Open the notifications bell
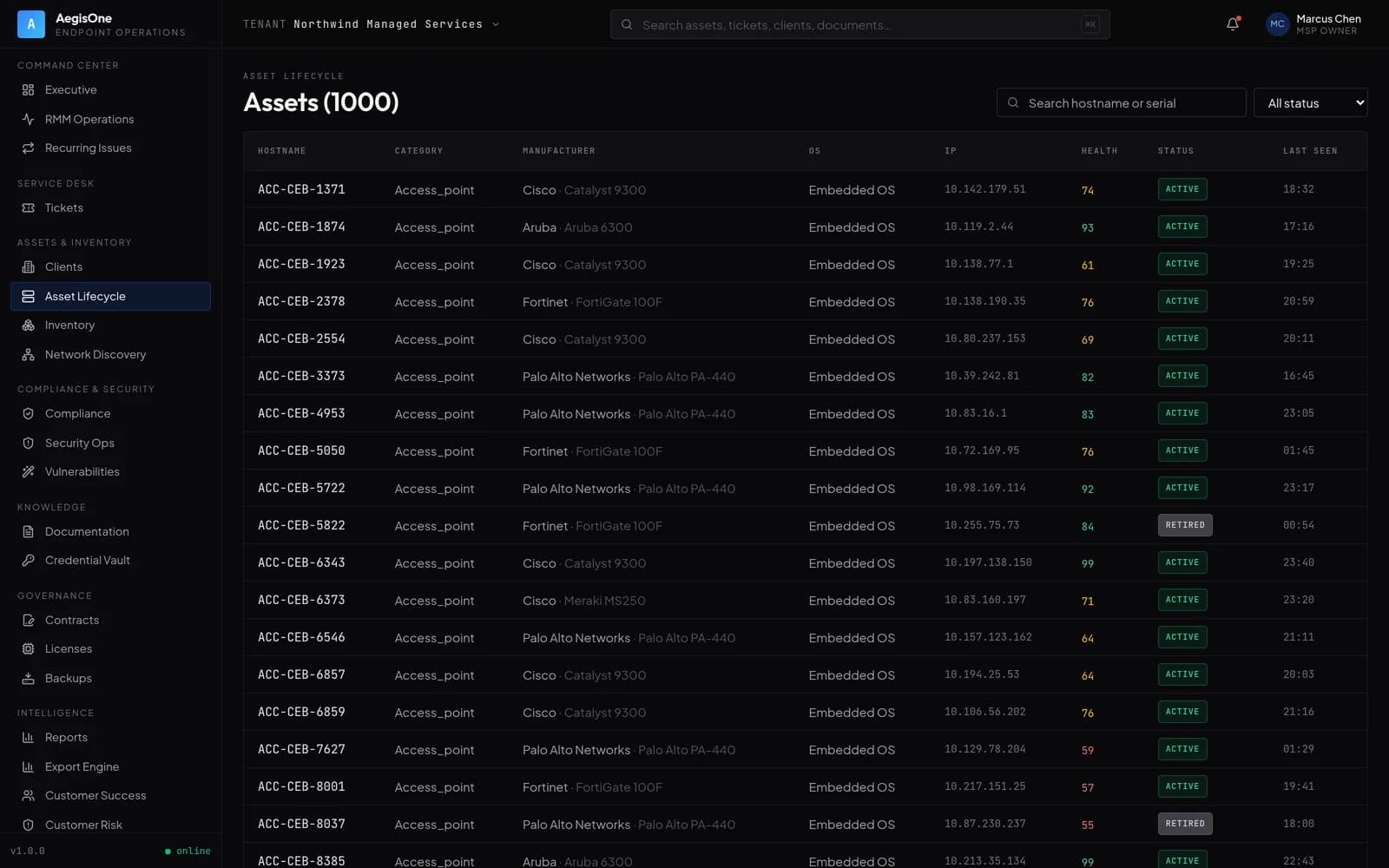Image resolution: width=1389 pixels, height=868 pixels. click(1233, 24)
